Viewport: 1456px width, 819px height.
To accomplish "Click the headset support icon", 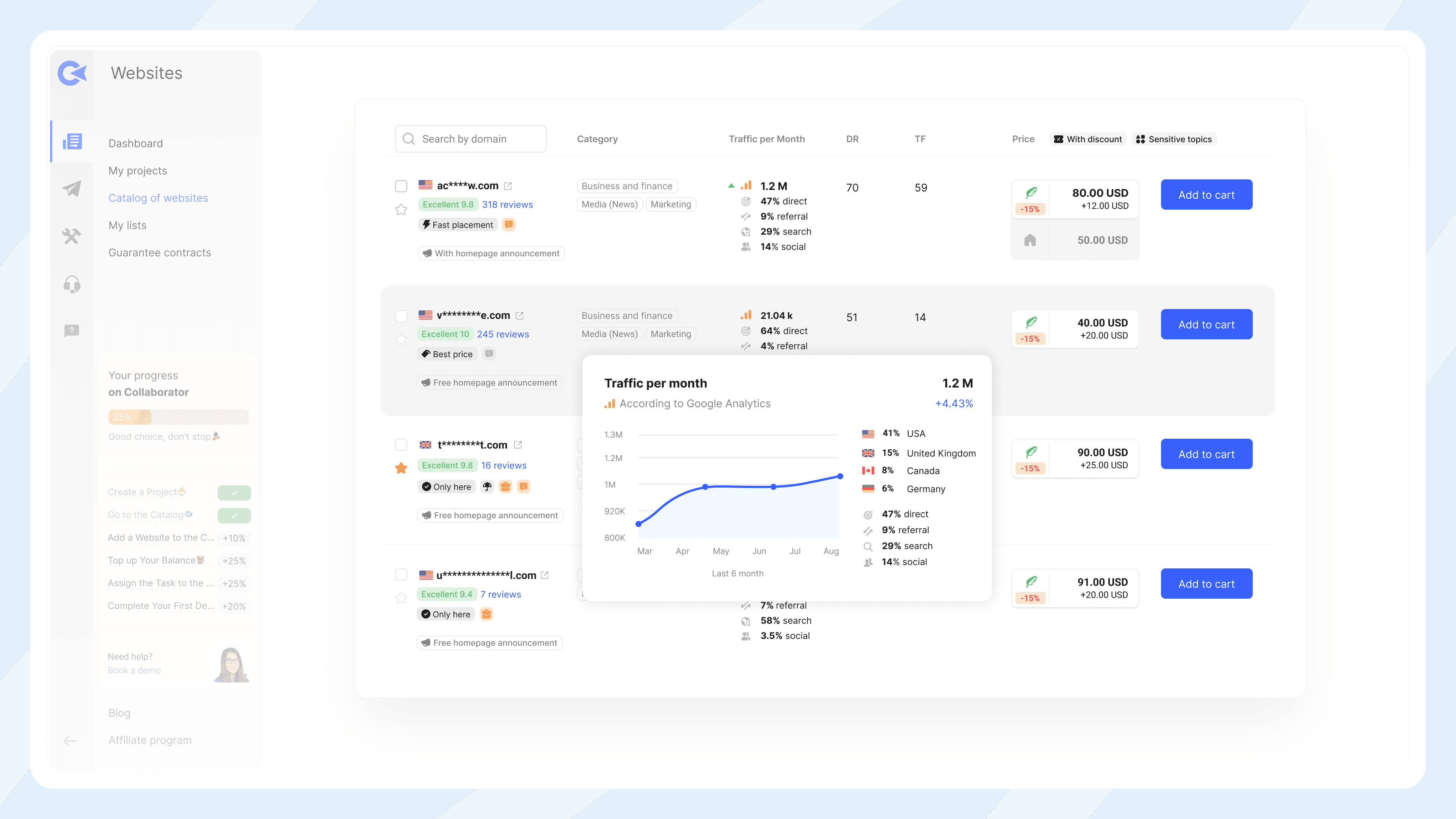I will click(x=72, y=284).
